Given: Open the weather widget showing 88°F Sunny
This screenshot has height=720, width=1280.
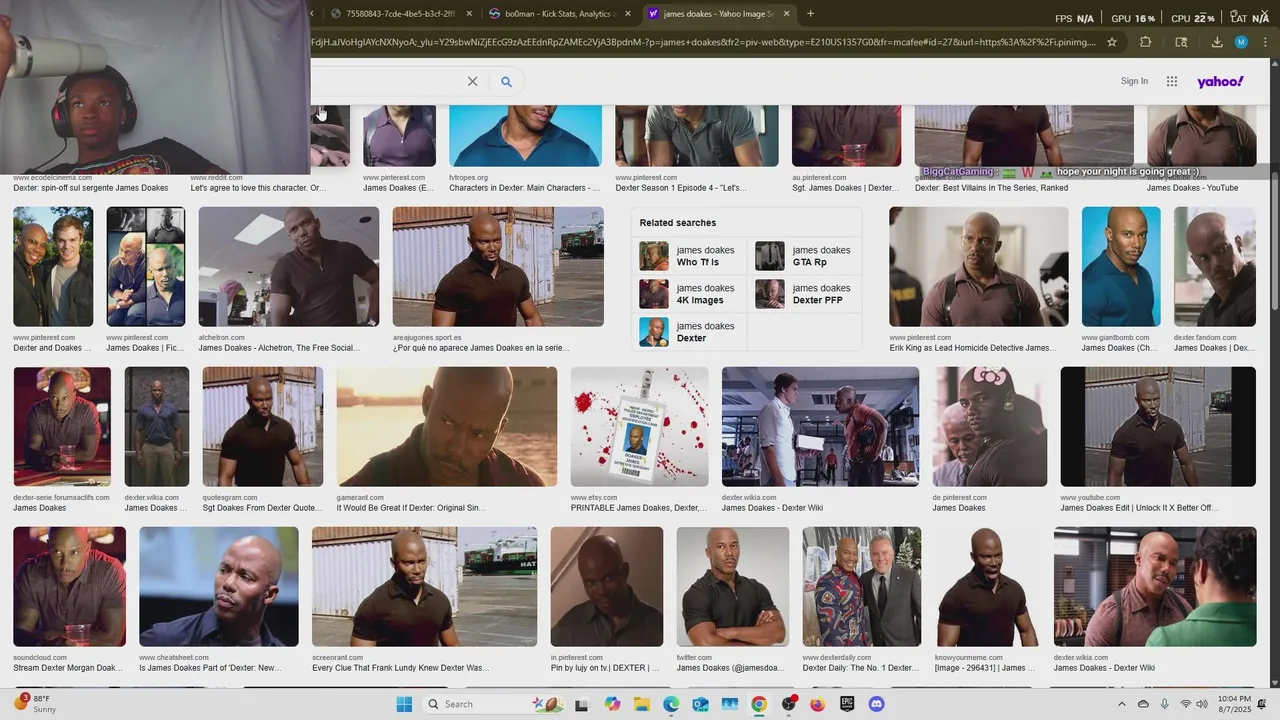Looking at the screenshot, I should (35, 704).
